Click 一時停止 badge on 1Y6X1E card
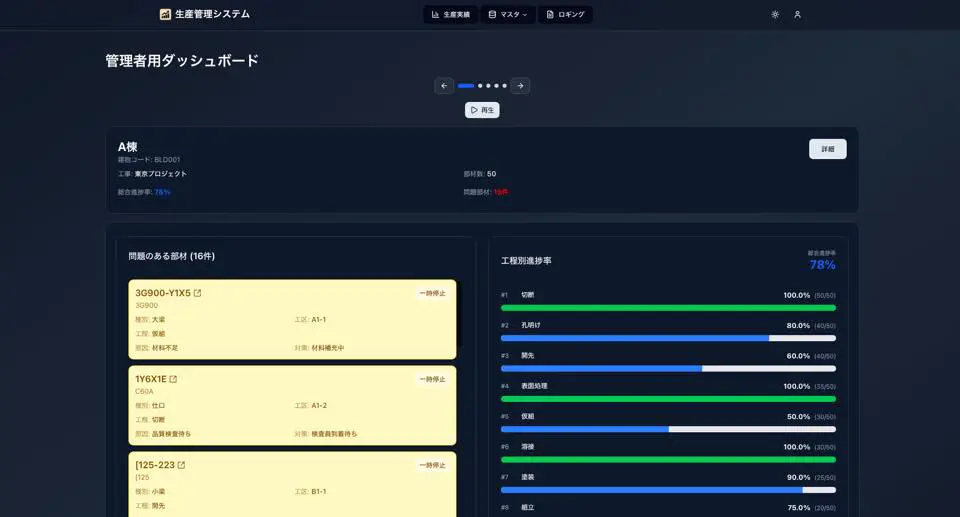The width and height of the screenshot is (960, 517). click(x=432, y=380)
